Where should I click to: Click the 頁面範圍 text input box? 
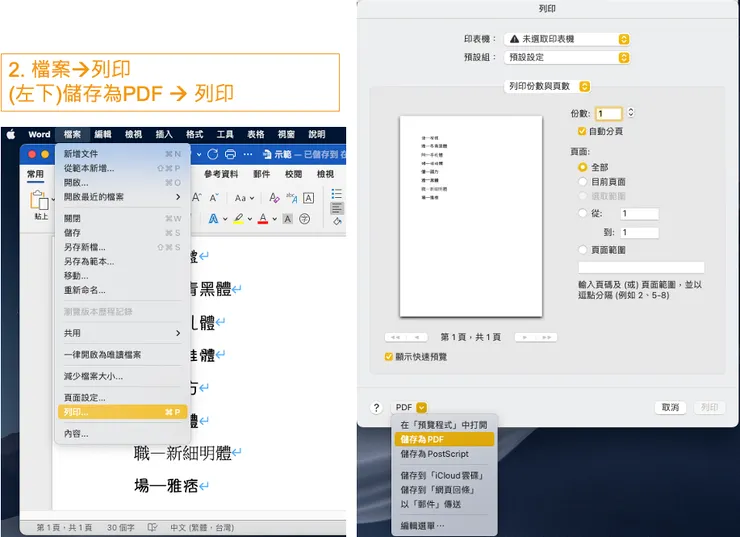641,268
